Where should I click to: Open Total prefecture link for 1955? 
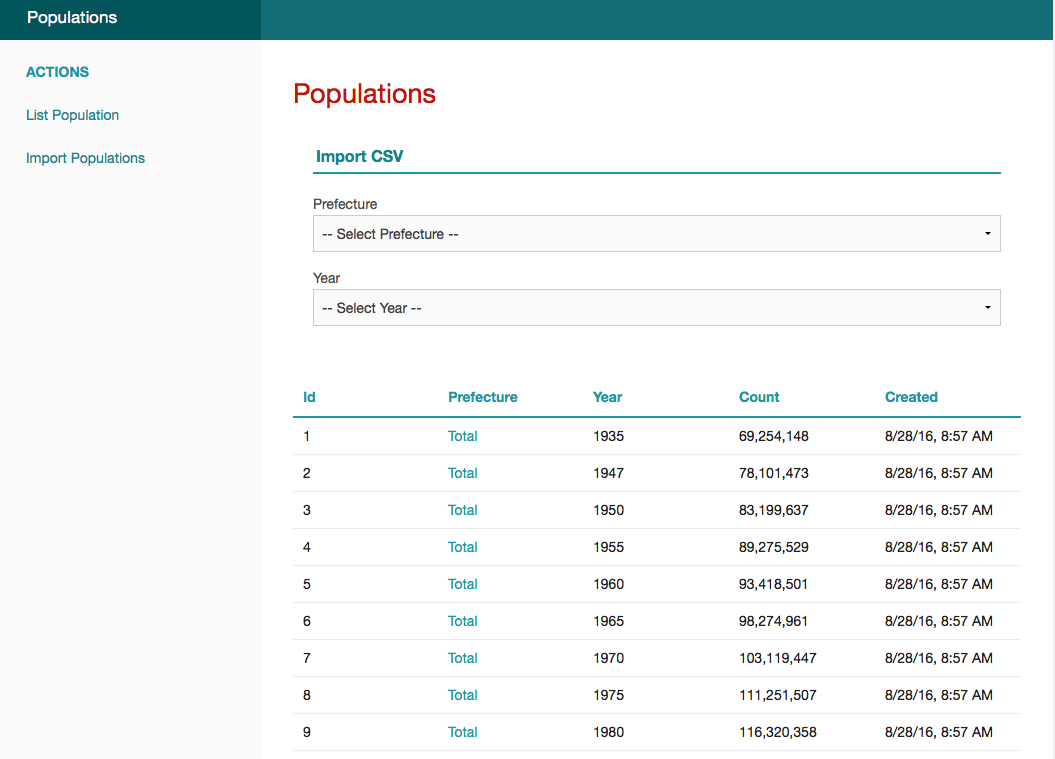point(463,547)
